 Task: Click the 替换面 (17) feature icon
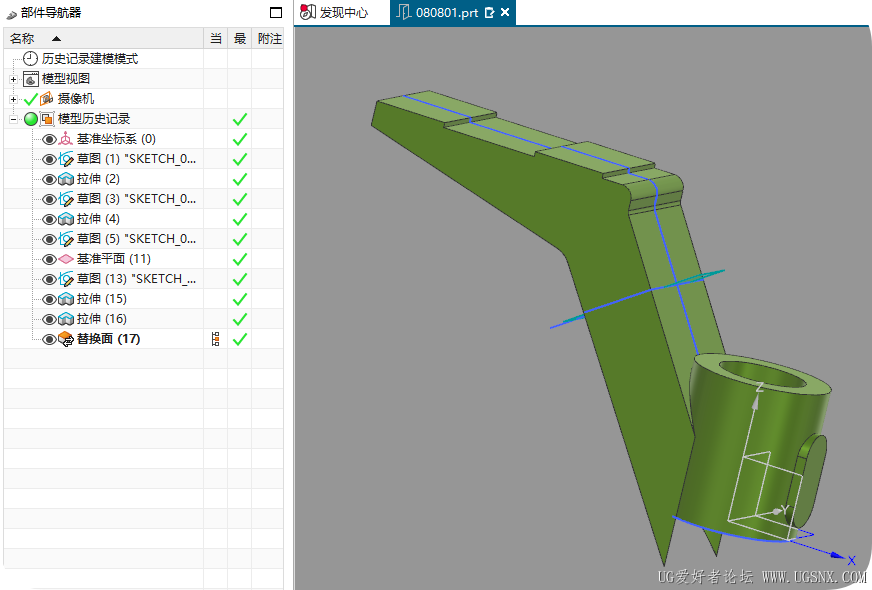tap(66, 339)
